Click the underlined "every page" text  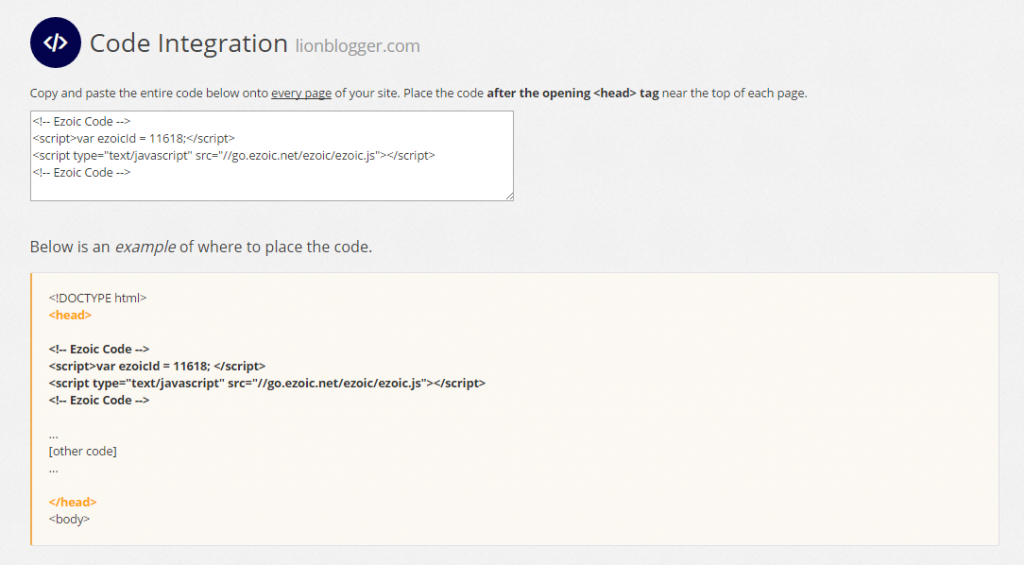[301, 93]
